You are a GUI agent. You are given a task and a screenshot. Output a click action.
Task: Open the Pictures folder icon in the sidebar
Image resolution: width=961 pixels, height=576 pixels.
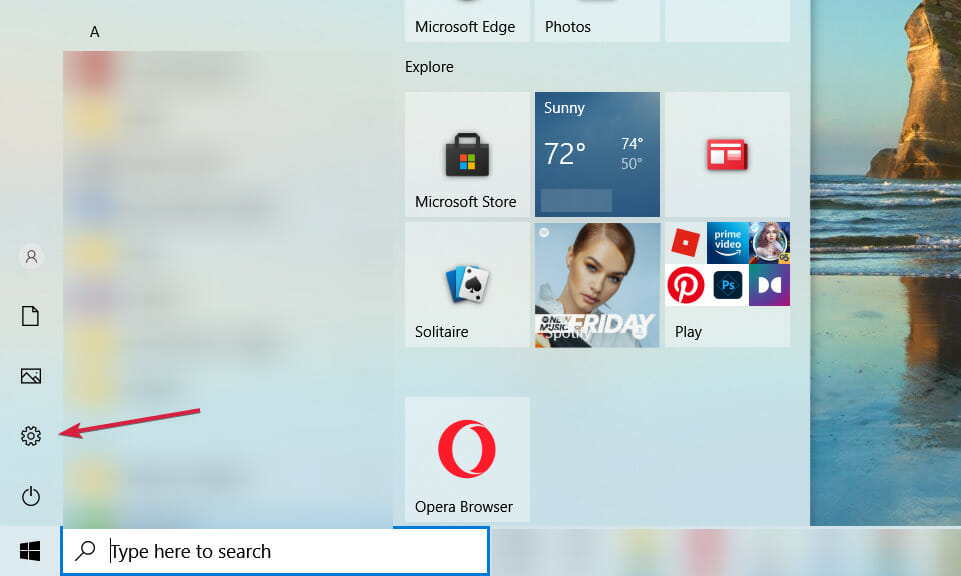pos(31,376)
